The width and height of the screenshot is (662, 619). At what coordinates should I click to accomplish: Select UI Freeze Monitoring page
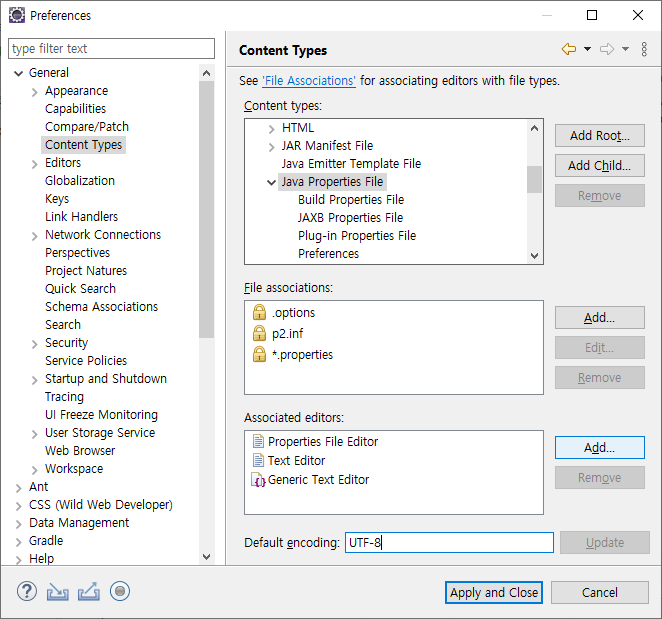point(101,415)
